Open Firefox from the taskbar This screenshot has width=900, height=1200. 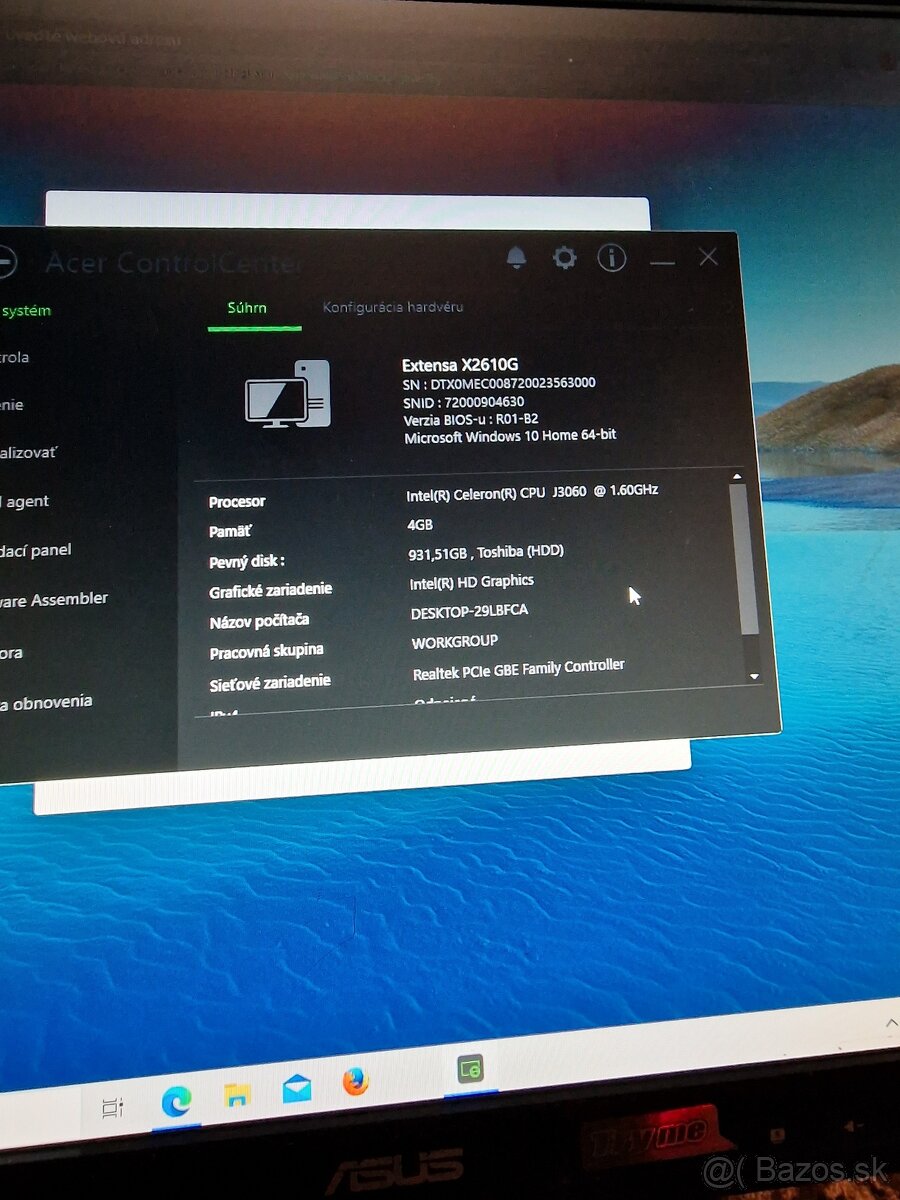[x=355, y=1082]
